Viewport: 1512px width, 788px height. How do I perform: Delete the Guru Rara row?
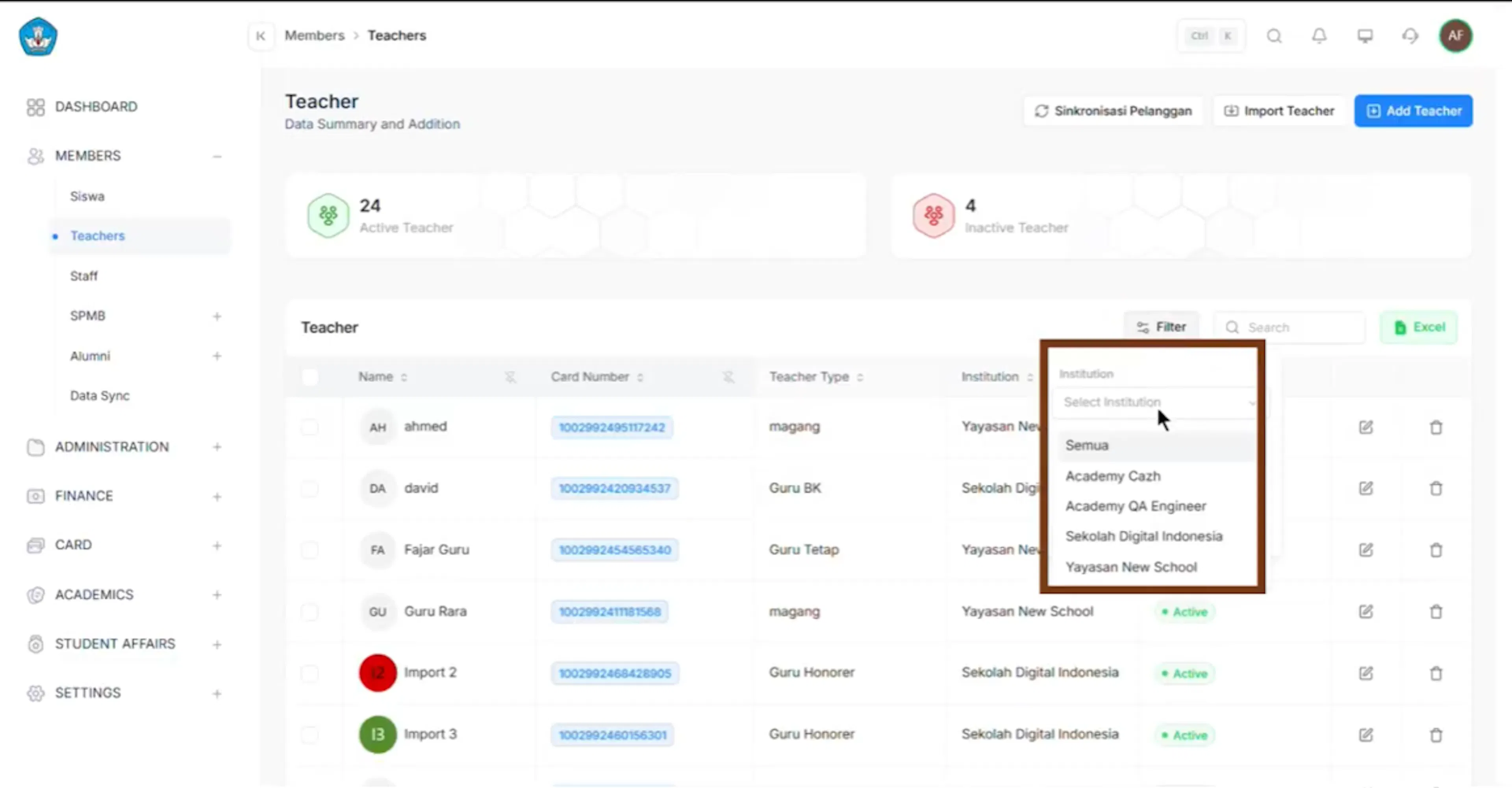1436,611
